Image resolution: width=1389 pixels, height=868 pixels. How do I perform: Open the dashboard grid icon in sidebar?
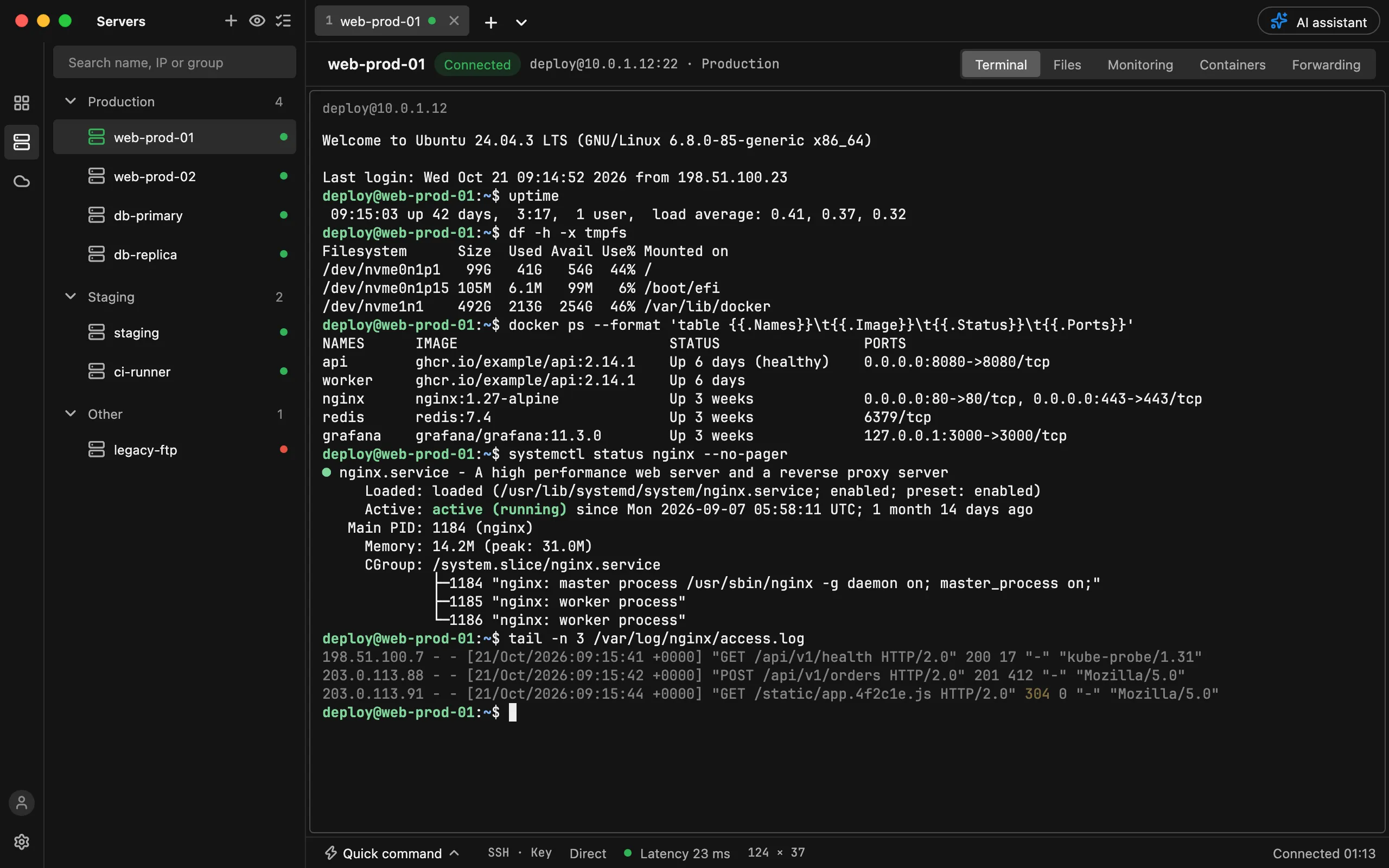pyautogui.click(x=22, y=103)
